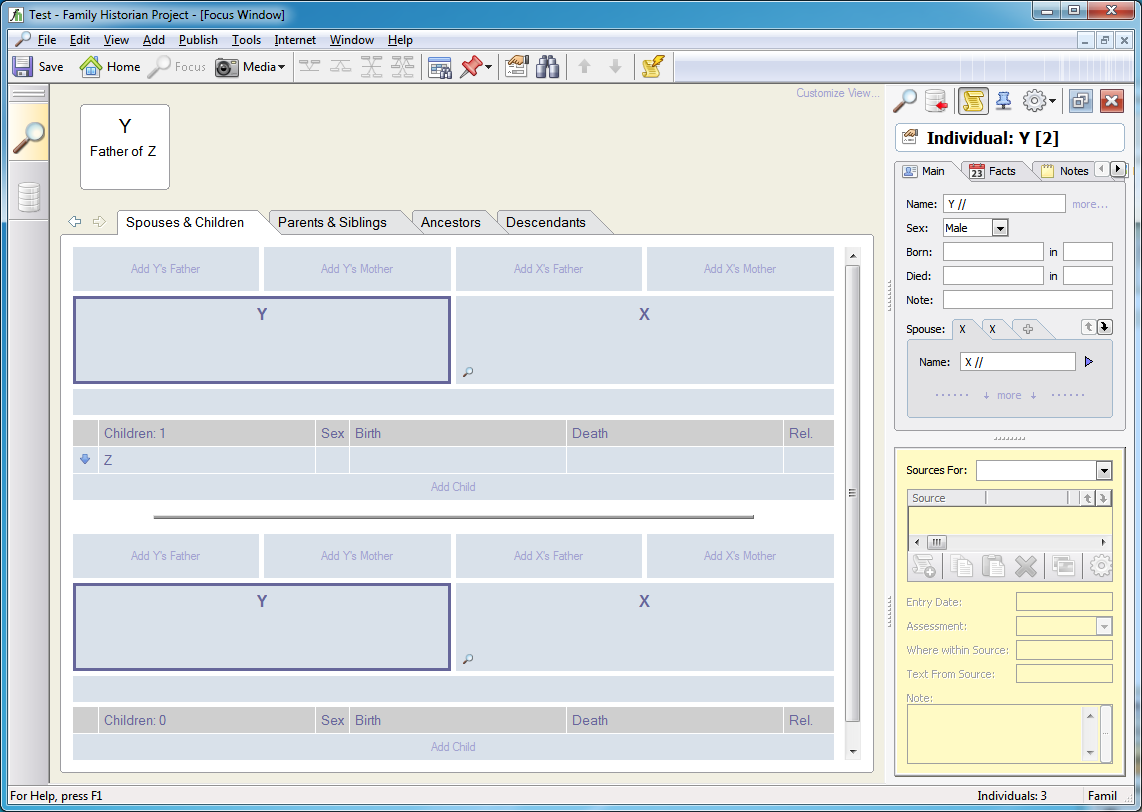Click the red pushpin toolbar icon

pos(471,67)
